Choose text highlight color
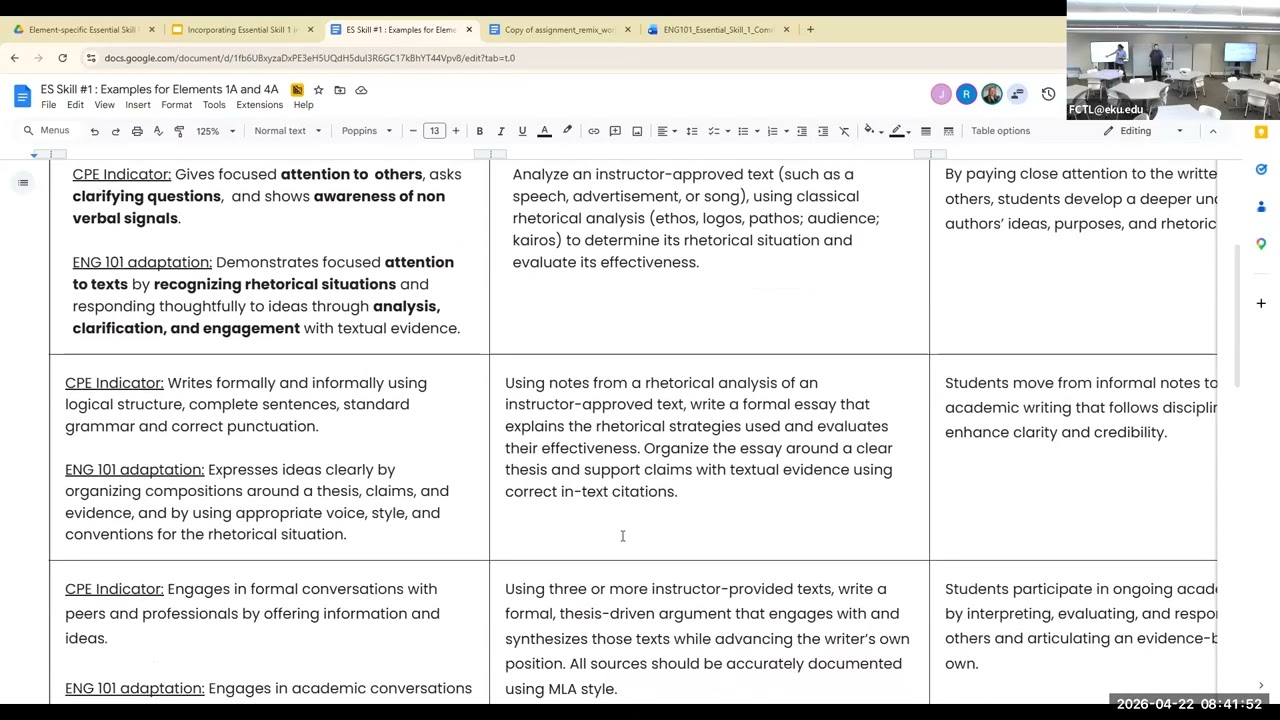Screen dimensions: 1280x720 click(567, 131)
